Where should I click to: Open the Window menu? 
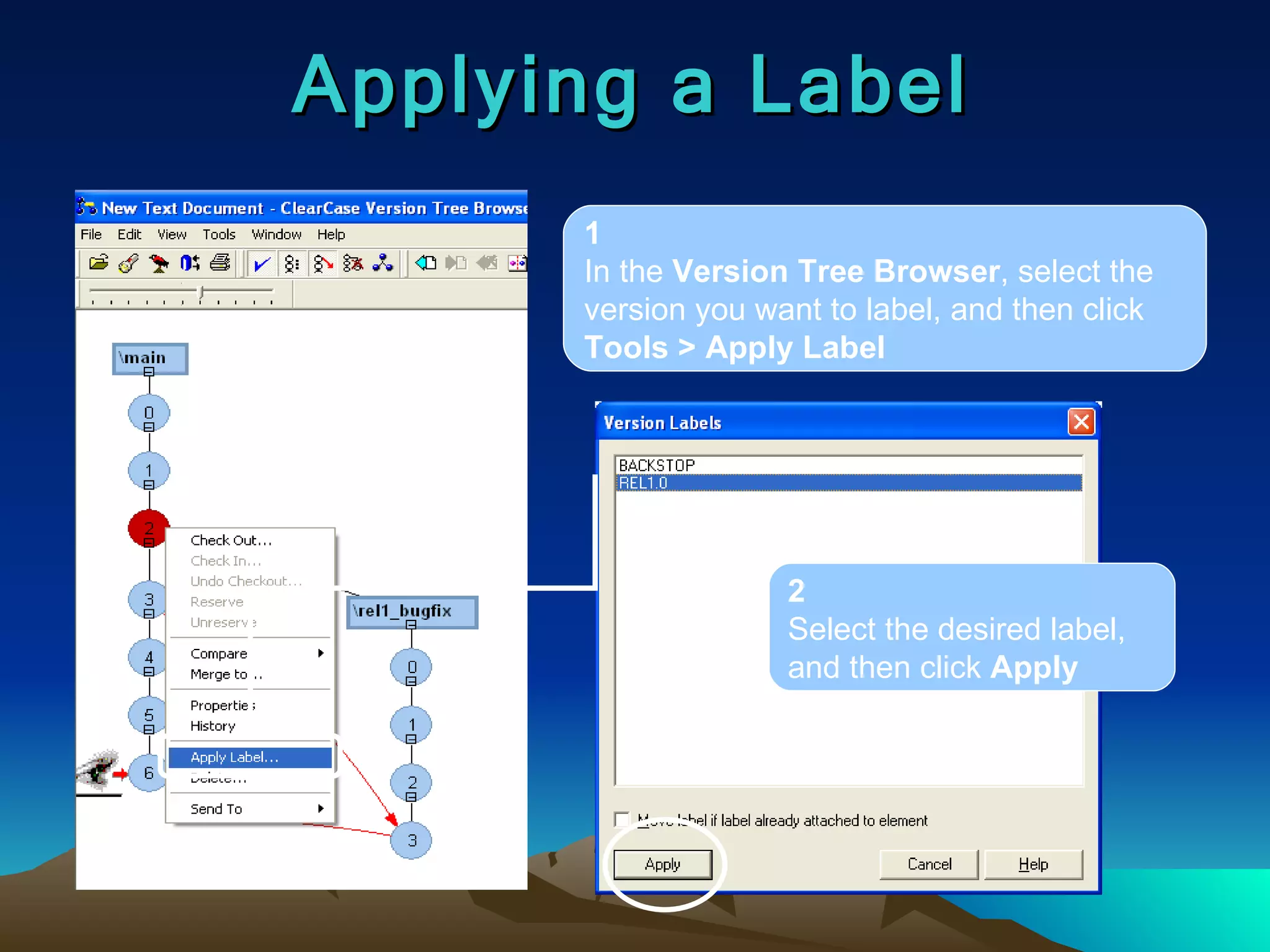276,235
